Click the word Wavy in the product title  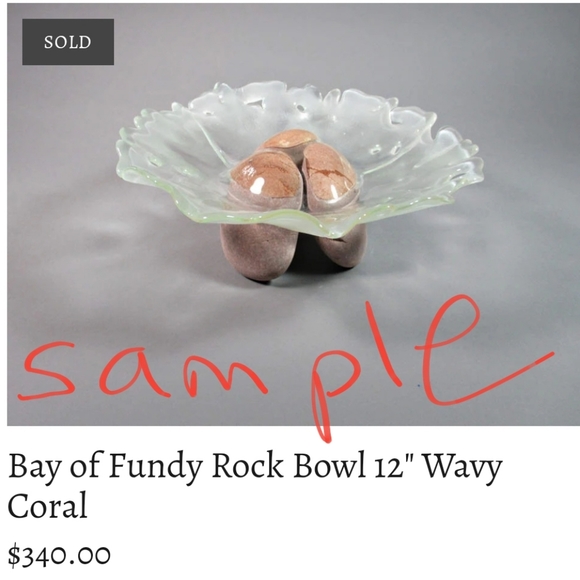pyautogui.click(x=462, y=467)
